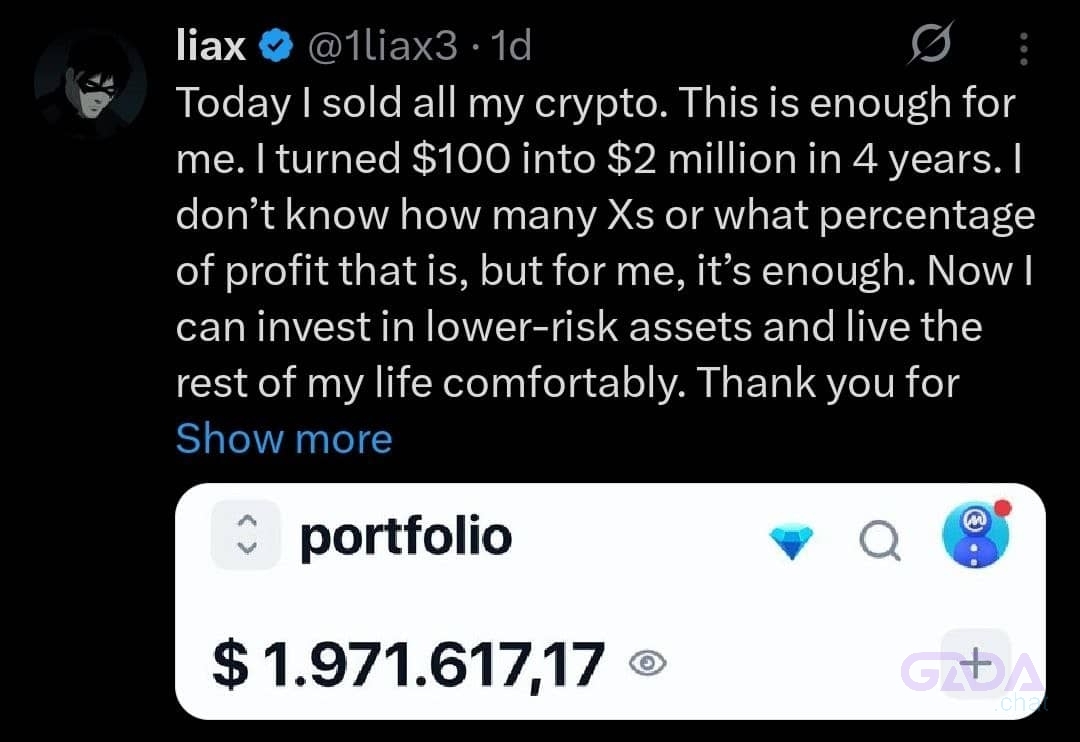Screen dimensions: 1080x742
Task: Click the plus add button
Action: pyautogui.click(x=975, y=663)
